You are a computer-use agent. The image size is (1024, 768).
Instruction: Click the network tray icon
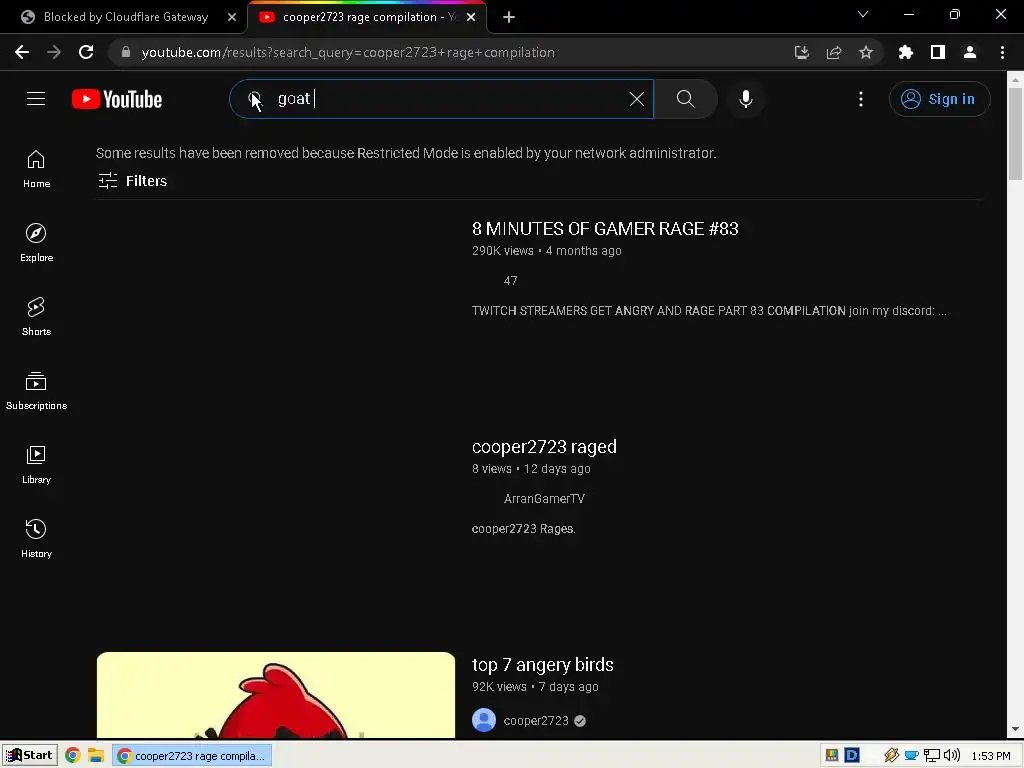coord(932,756)
